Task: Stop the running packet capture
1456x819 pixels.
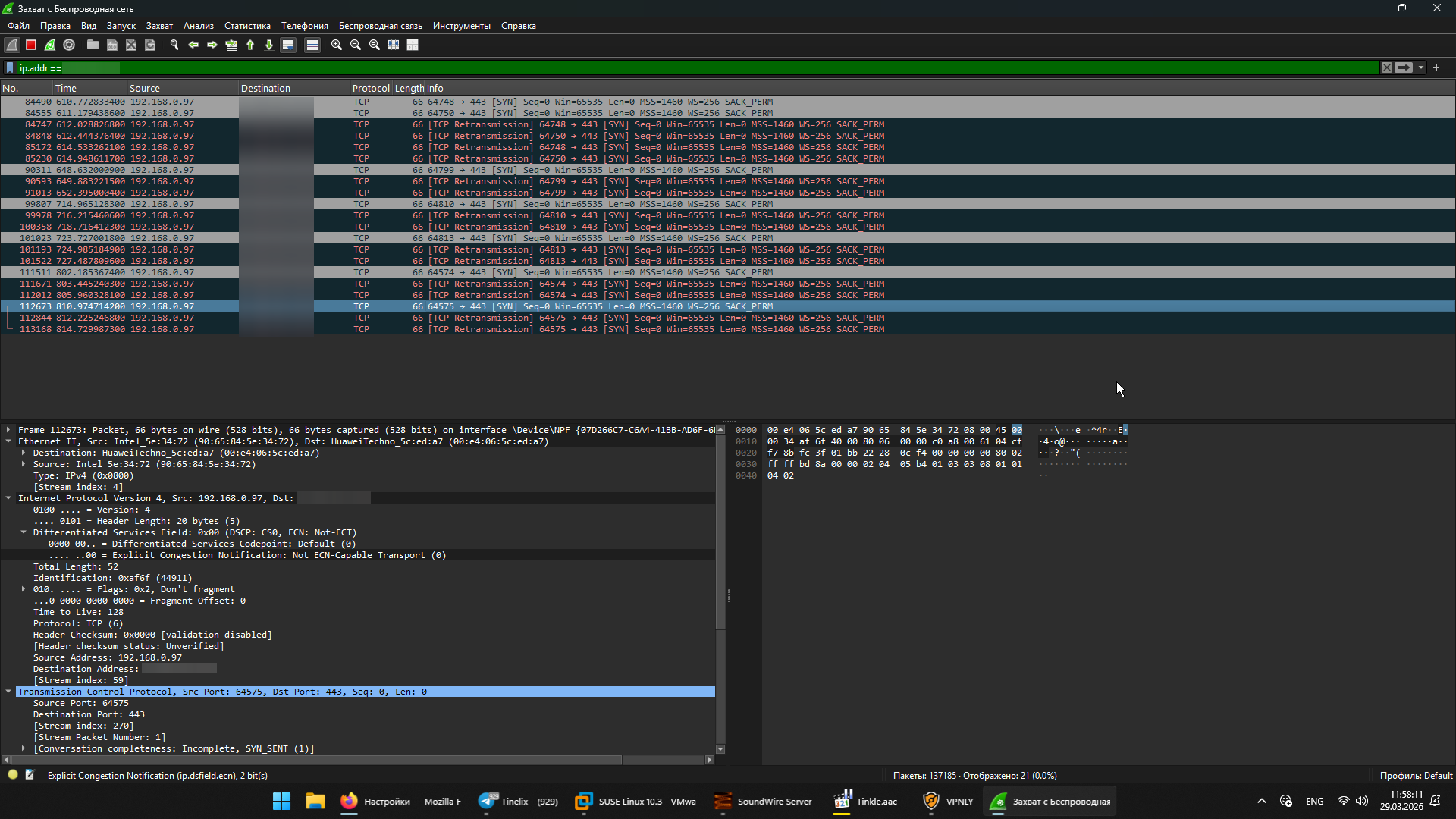Action: (x=31, y=45)
